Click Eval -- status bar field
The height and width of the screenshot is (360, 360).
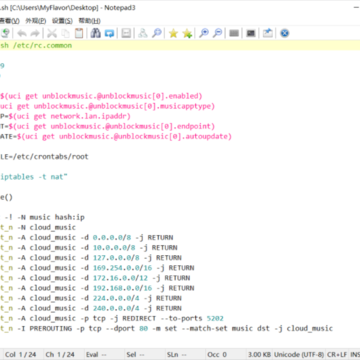click(96, 354)
